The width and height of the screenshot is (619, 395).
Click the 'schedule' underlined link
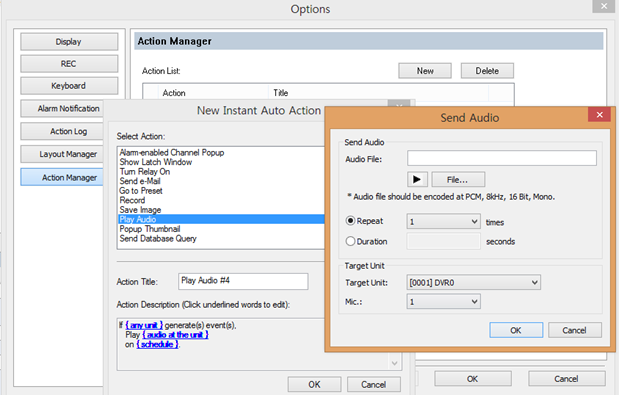tap(158, 344)
